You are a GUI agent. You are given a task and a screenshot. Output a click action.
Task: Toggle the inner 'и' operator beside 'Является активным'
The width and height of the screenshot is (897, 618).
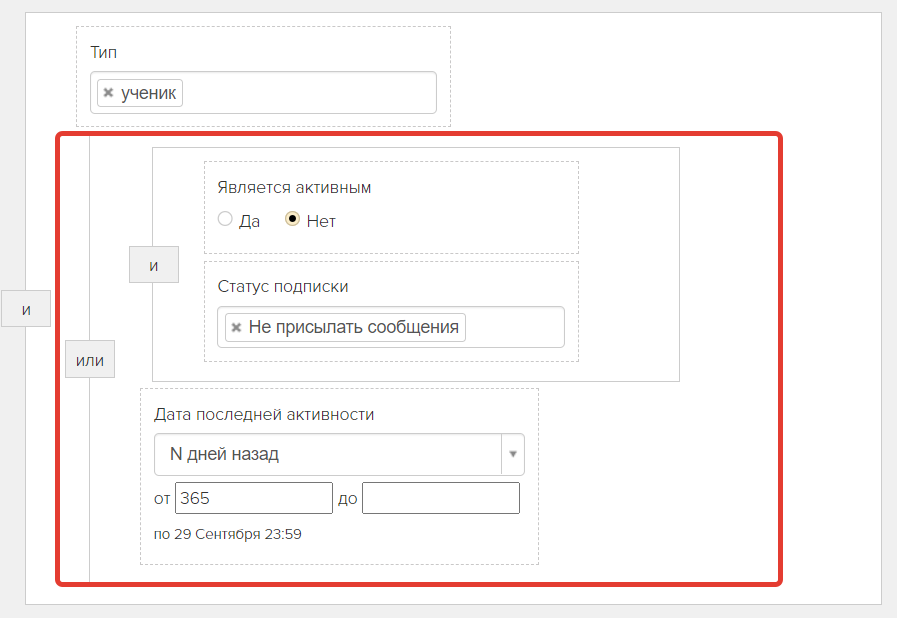pyautogui.click(x=154, y=265)
